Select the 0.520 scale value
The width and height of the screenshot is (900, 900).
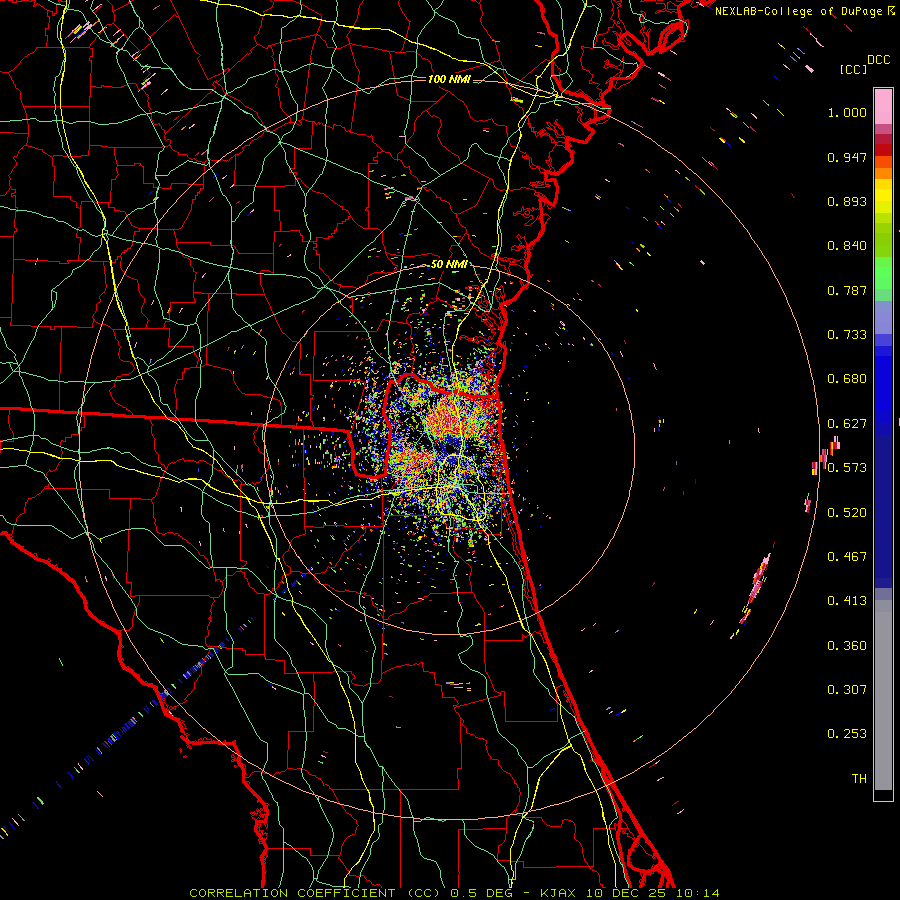[847, 513]
